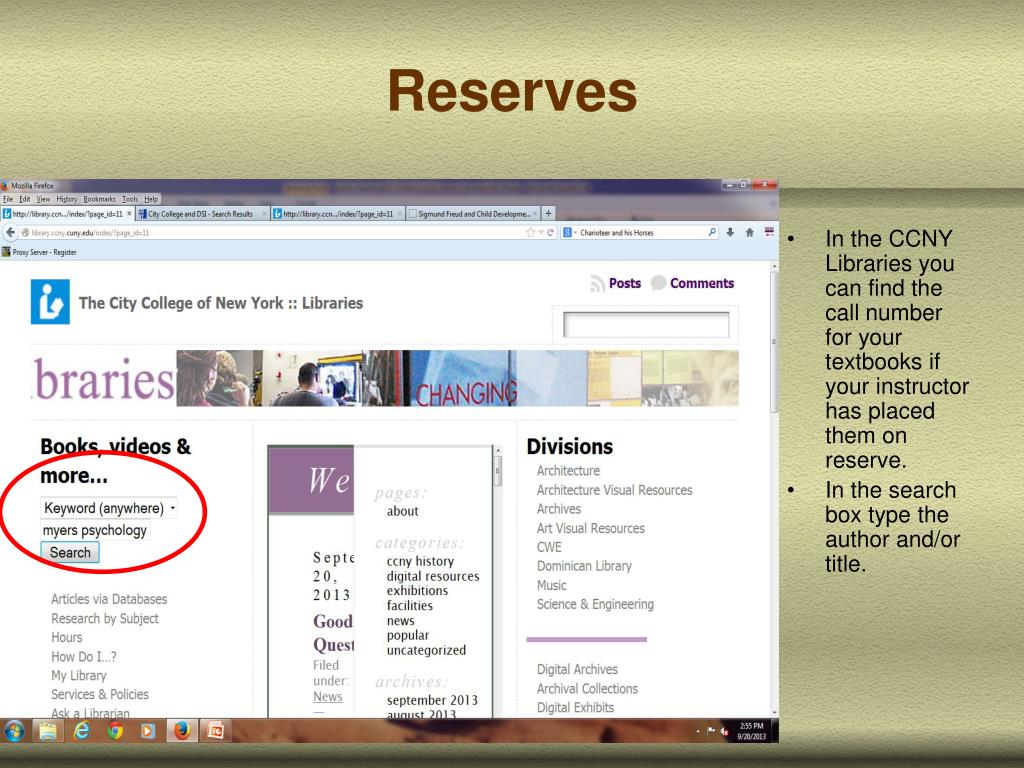Click the Comments speech bubble icon

658,283
